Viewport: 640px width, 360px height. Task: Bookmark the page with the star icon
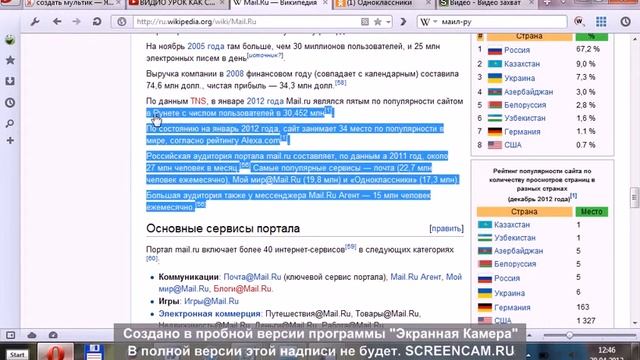pyautogui.click(x=378, y=22)
